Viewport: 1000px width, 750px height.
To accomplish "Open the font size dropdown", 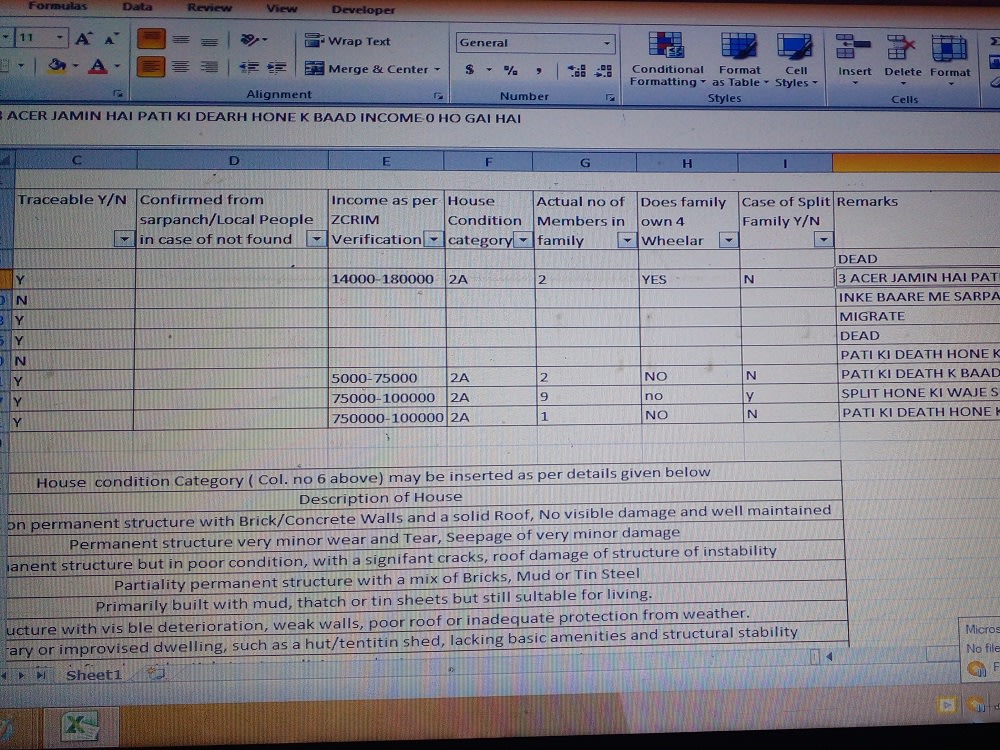I will point(59,37).
